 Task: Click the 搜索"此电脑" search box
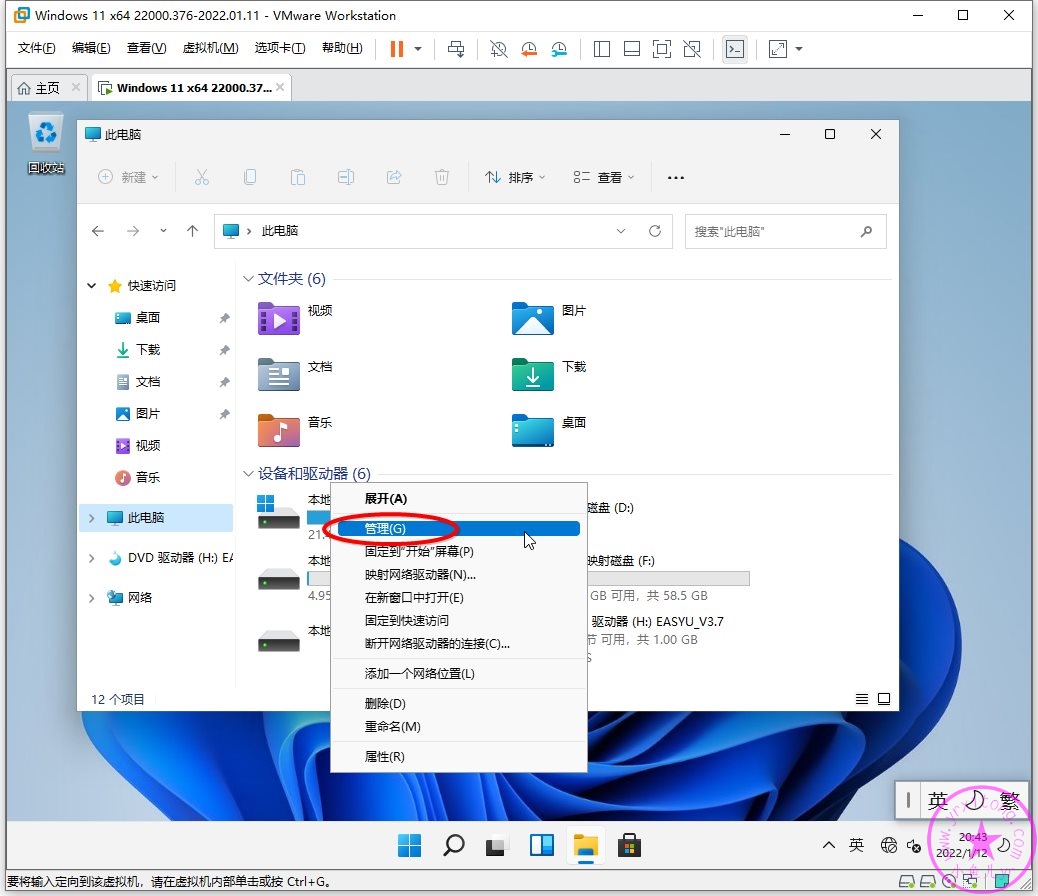tap(785, 231)
